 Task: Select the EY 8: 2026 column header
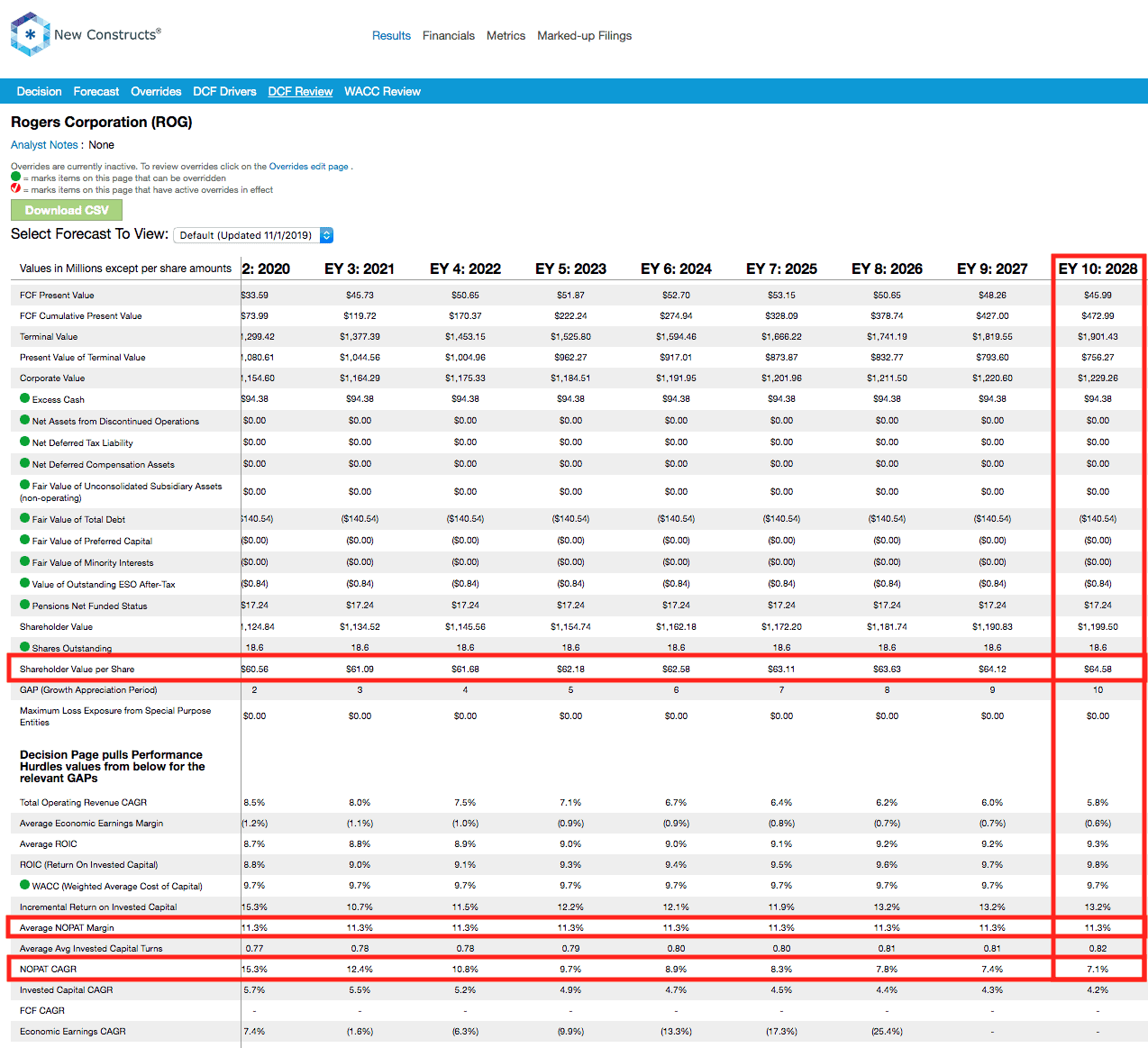click(887, 269)
